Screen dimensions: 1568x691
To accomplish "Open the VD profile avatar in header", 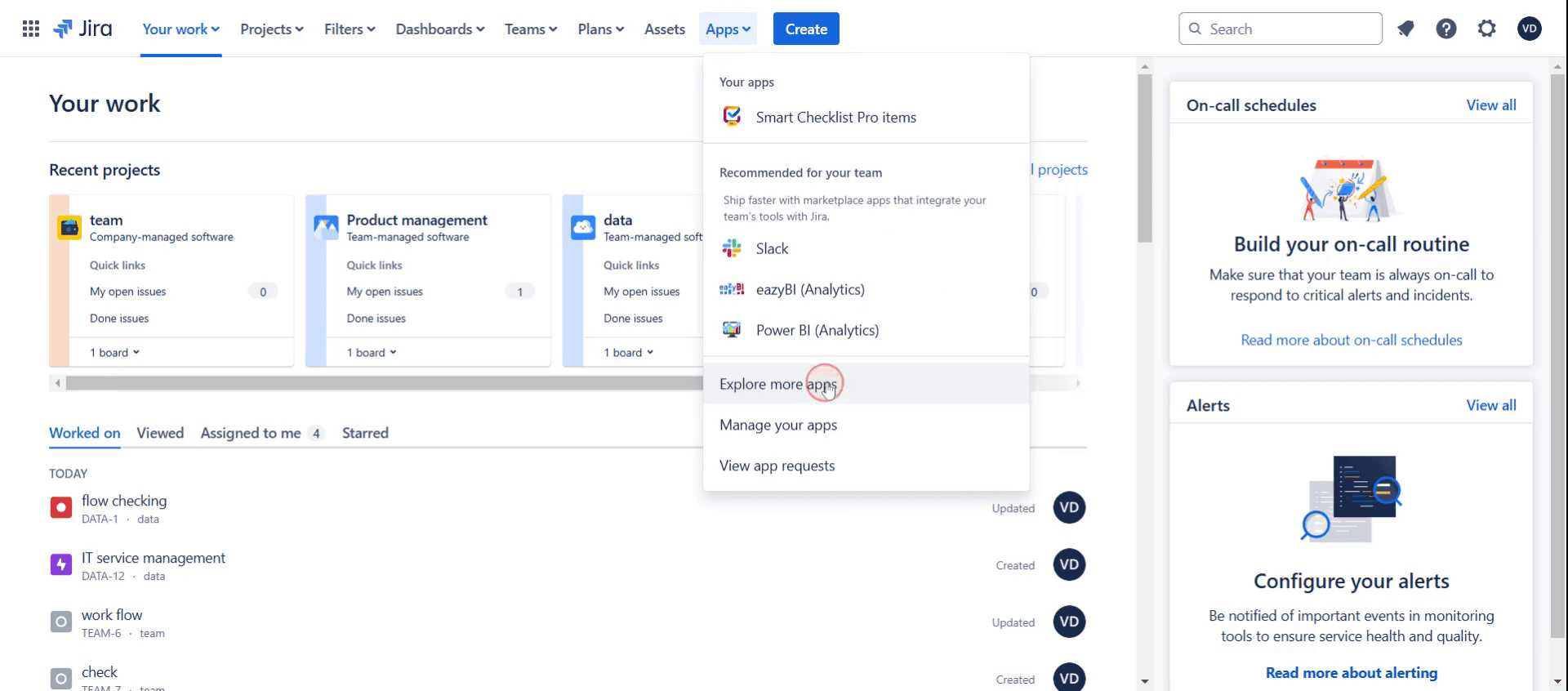I will point(1530,29).
